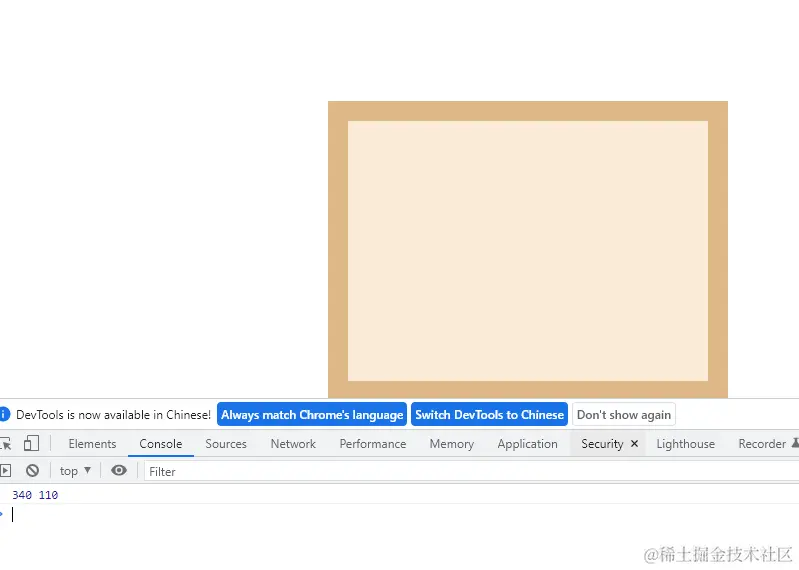
Task: Select the inspect element picker icon
Action: pyautogui.click(x=6, y=444)
